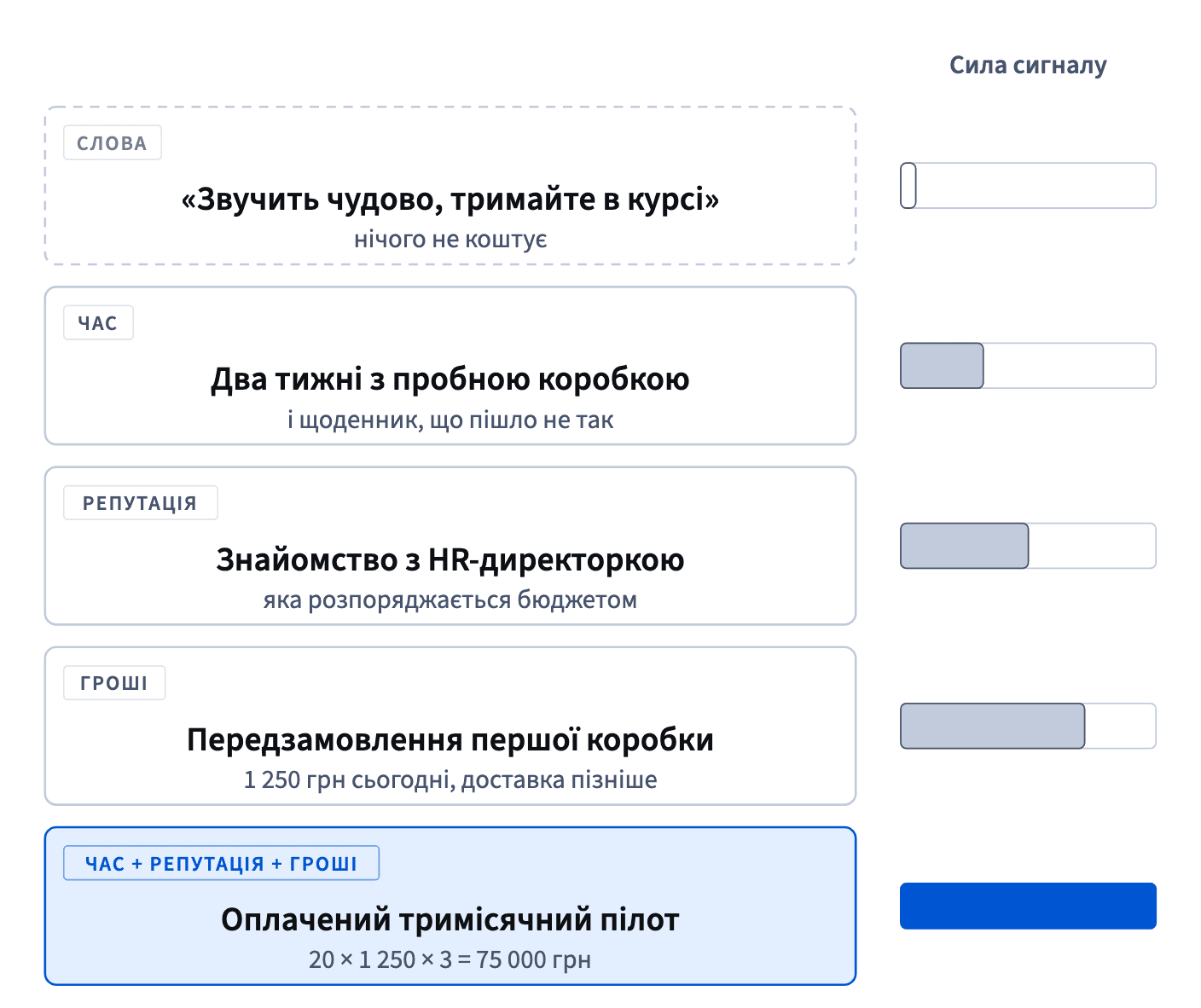Click the signal bar beside the ГРОШІ card
The image size is (1201, 1008).
pyautogui.click(x=1028, y=726)
